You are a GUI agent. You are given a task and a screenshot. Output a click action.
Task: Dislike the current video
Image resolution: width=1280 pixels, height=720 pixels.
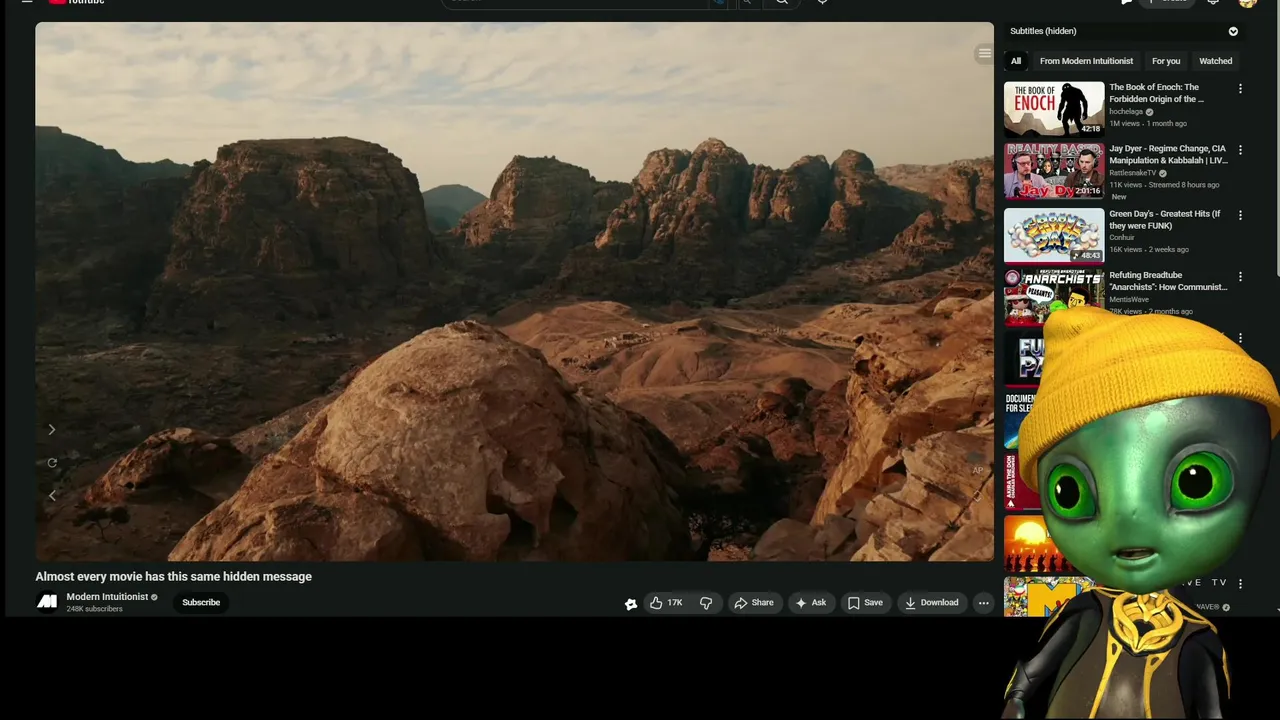click(x=706, y=603)
